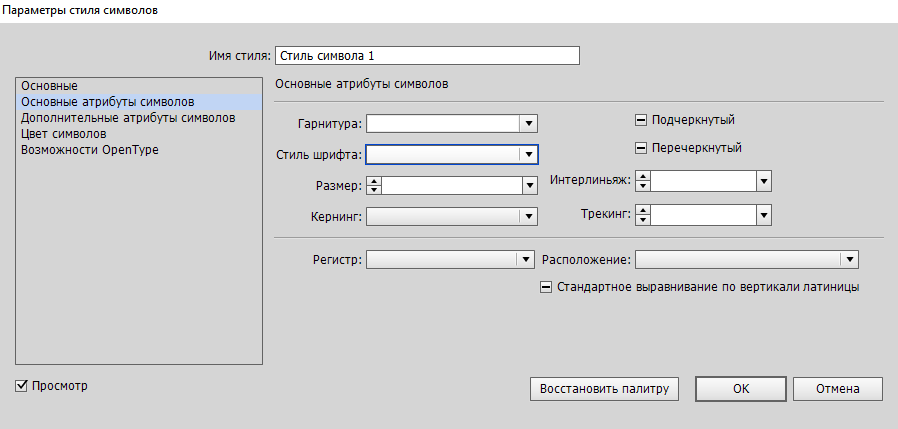The height and width of the screenshot is (429, 898).
Task: Toggle the Перечеркнутый checkbox
Action: point(641,148)
